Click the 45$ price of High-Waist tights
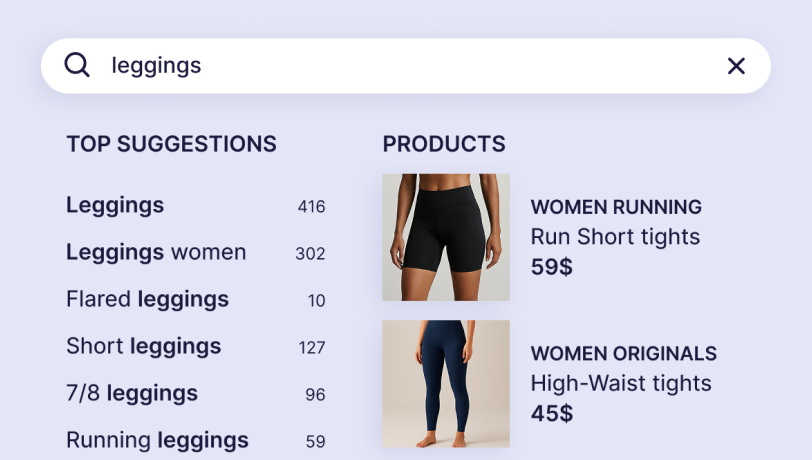Screen dimensions: 812x460 tap(551, 413)
